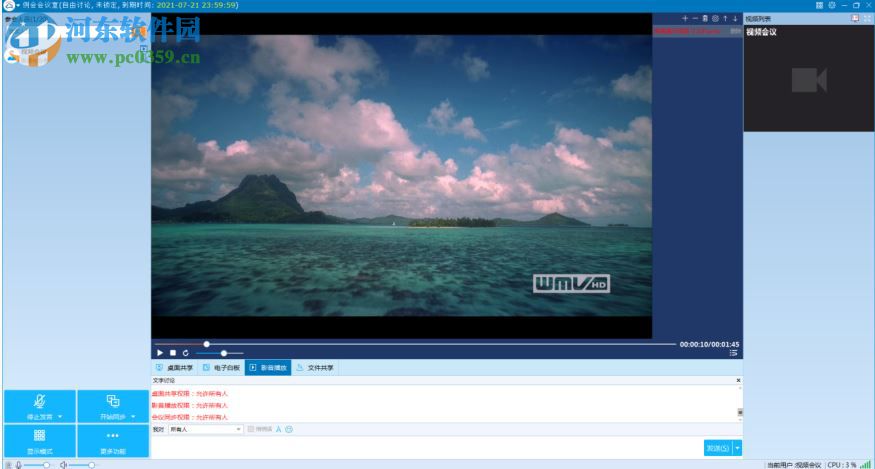Expand the start sync button arrow
The height and width of the screenshot is (469, 875).
133,417
